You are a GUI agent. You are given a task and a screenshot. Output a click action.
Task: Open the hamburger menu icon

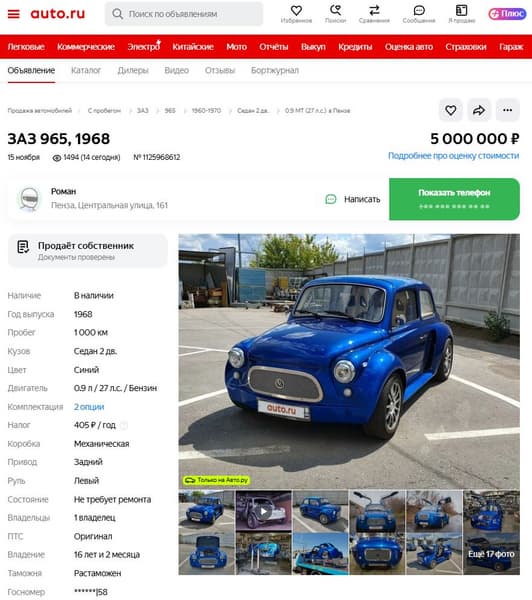coord(13,14)
